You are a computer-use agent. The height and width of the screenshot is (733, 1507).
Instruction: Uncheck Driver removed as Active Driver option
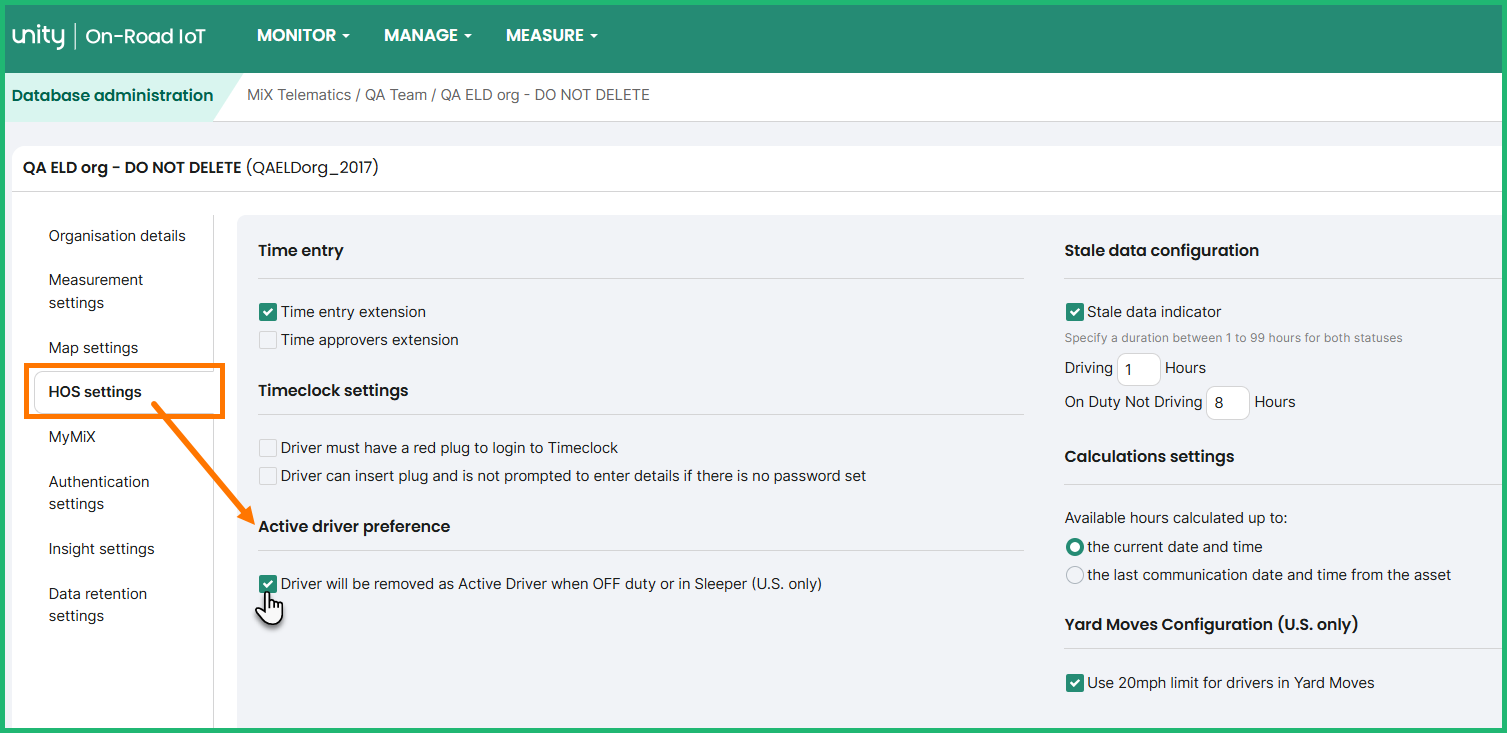pos(268,584)
